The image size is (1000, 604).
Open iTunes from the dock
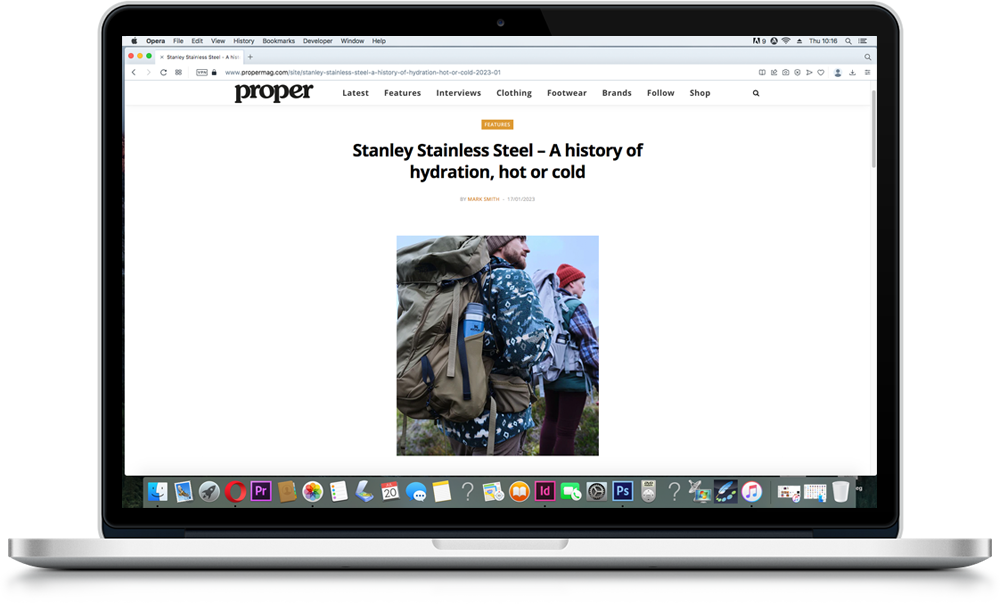[x=752, y=492]
